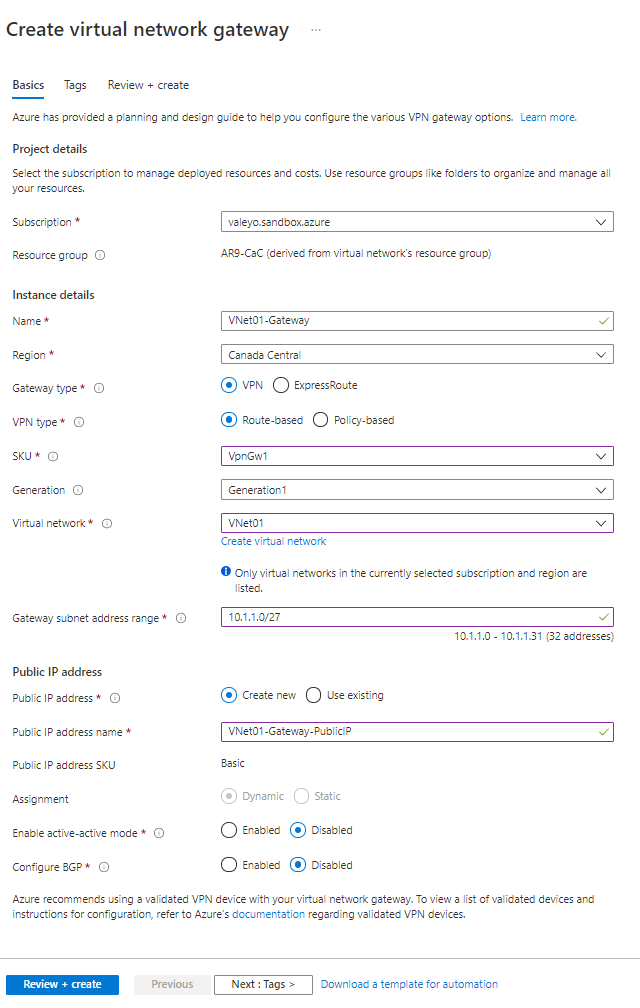Click the Gateway type info icon
Screen dimensions: 640x1008
pyautogui.click(x=99, y=388)
